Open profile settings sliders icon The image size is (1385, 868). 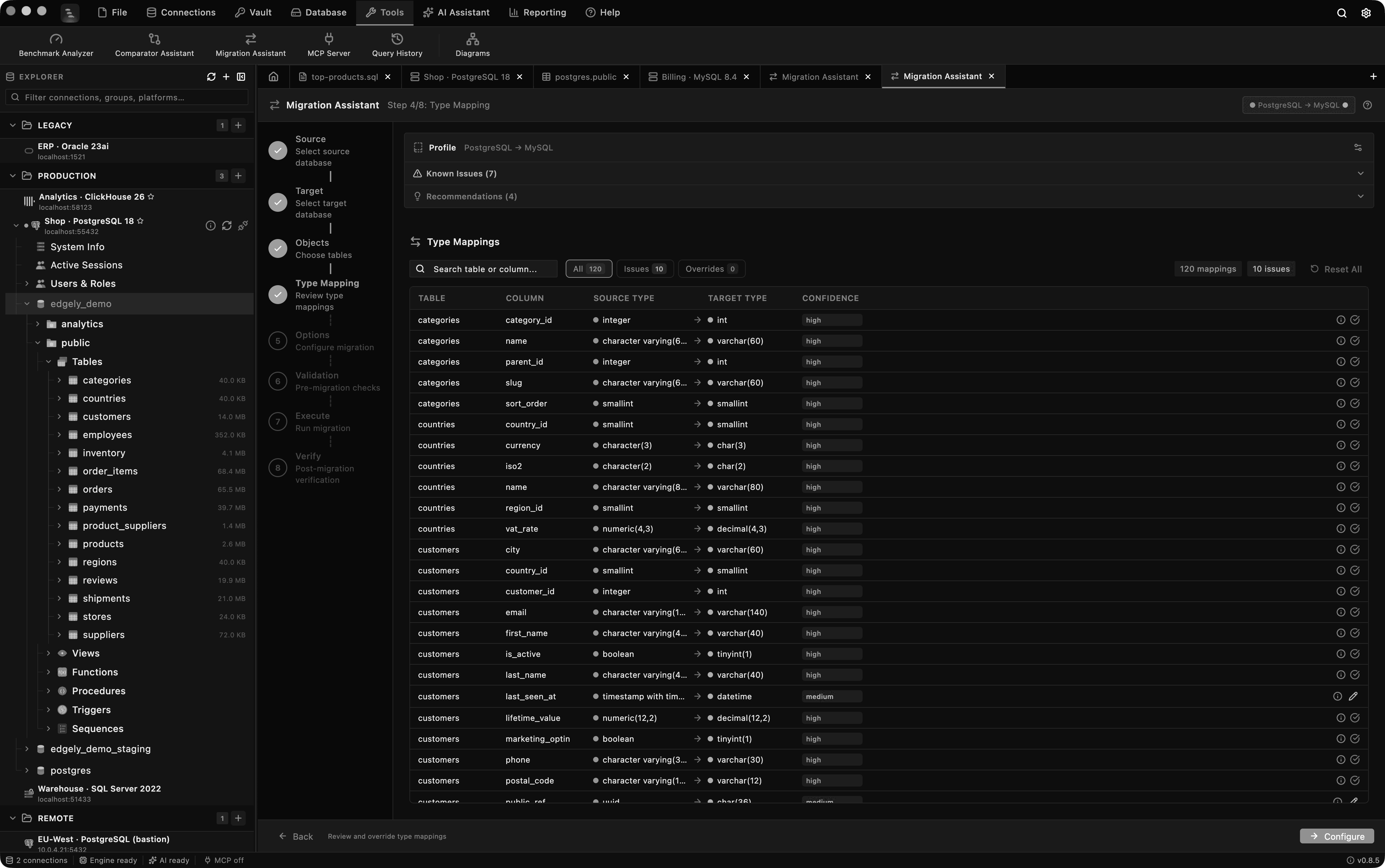click(1358, 147)
